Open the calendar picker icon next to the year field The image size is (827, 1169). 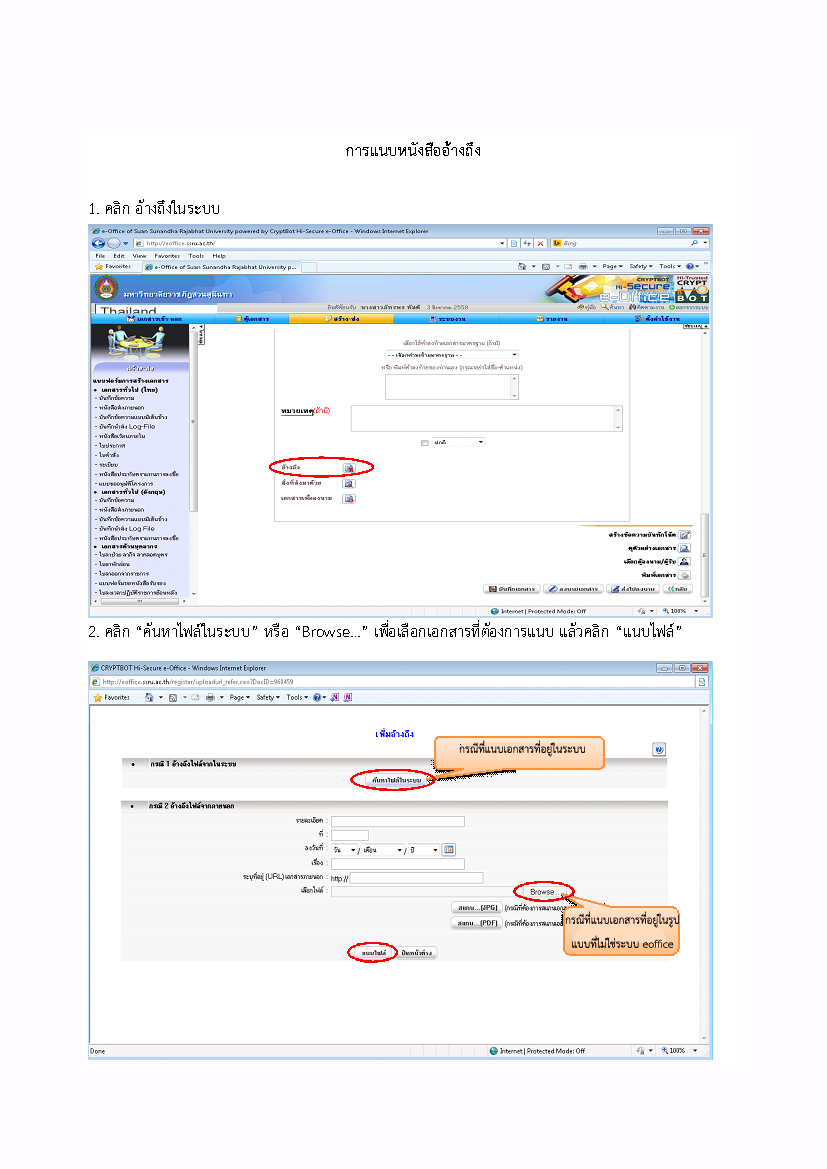pos(449,850)
